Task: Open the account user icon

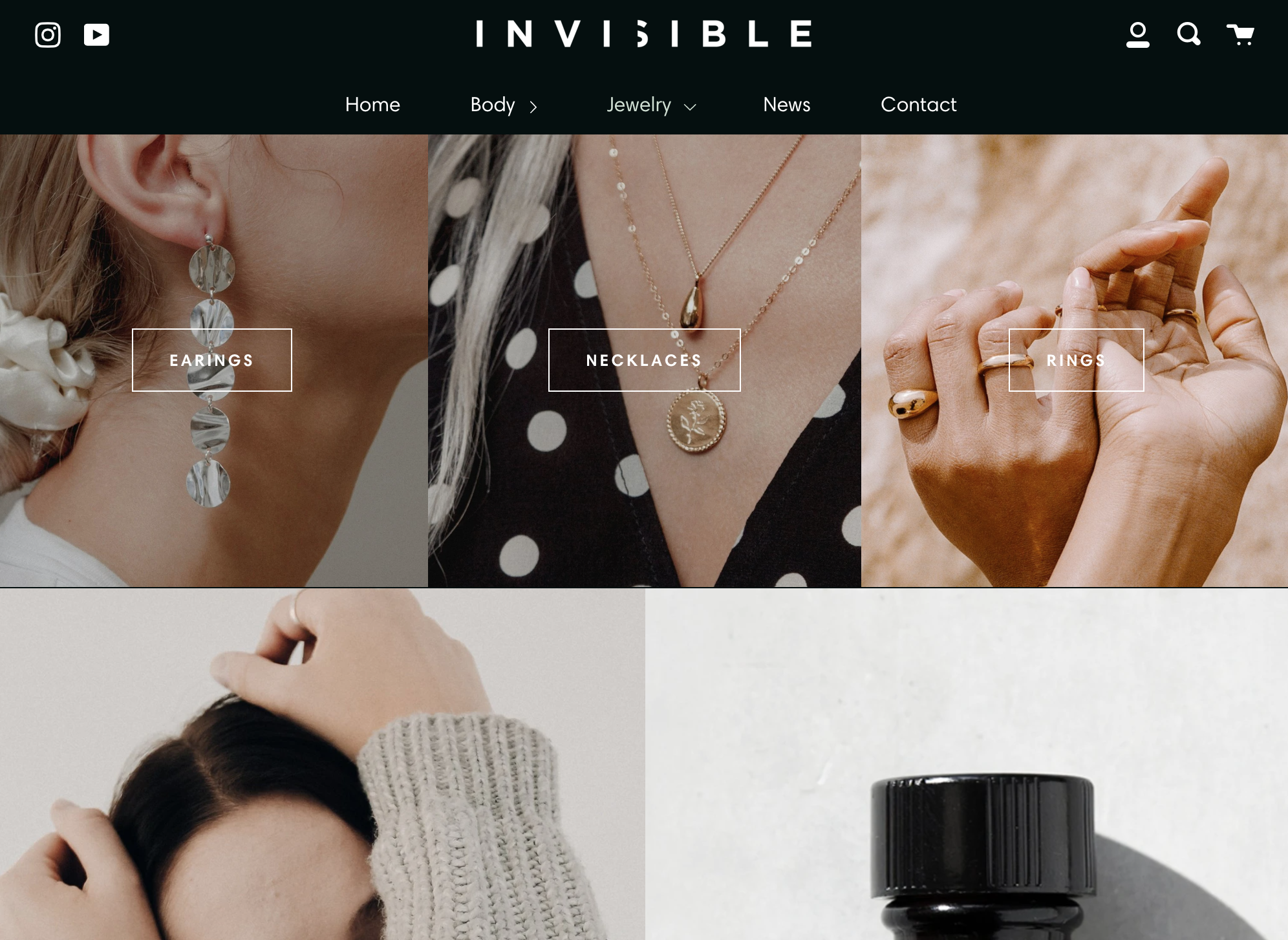Action: 1138,35
